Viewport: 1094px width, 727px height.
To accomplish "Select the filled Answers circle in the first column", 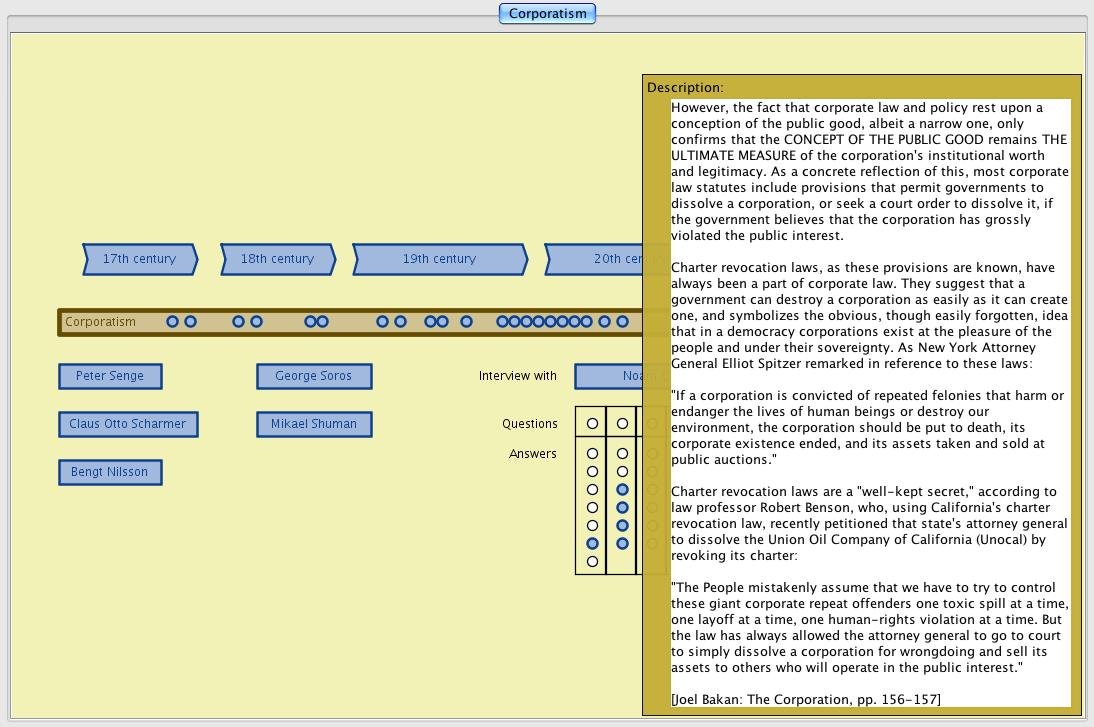I will (x=592, y=543).
